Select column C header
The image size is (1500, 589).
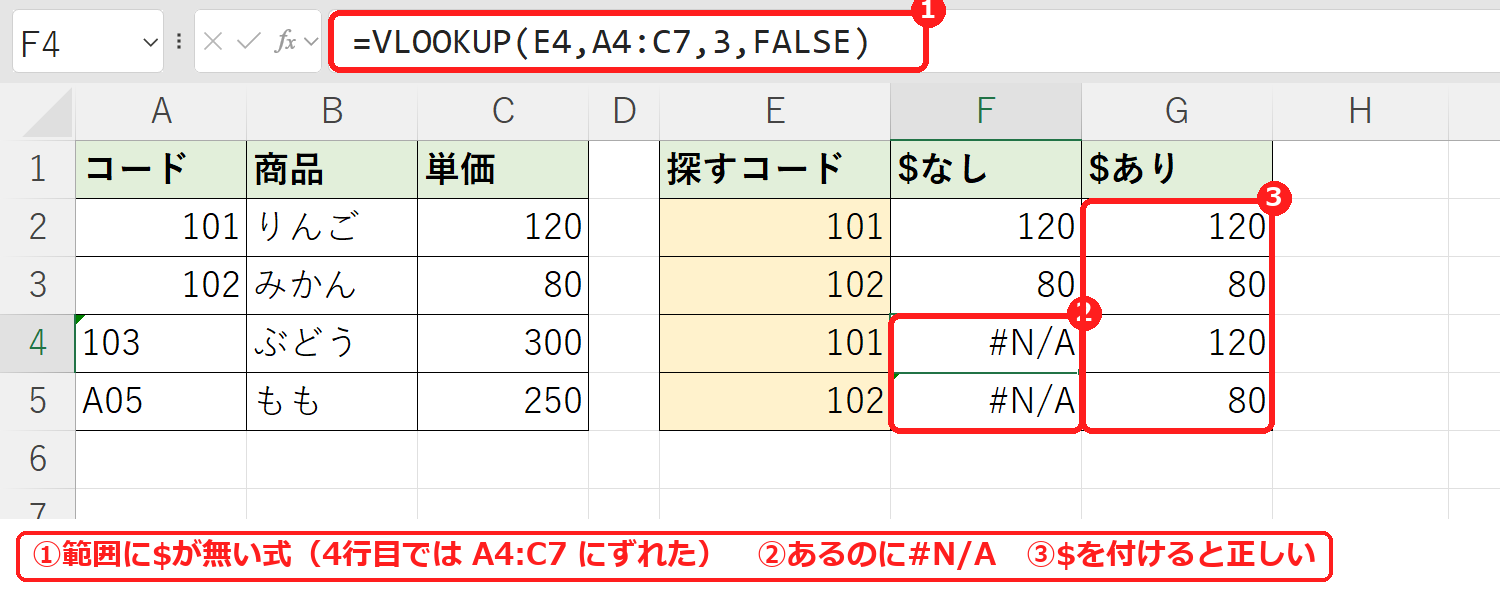click(503, 112)
